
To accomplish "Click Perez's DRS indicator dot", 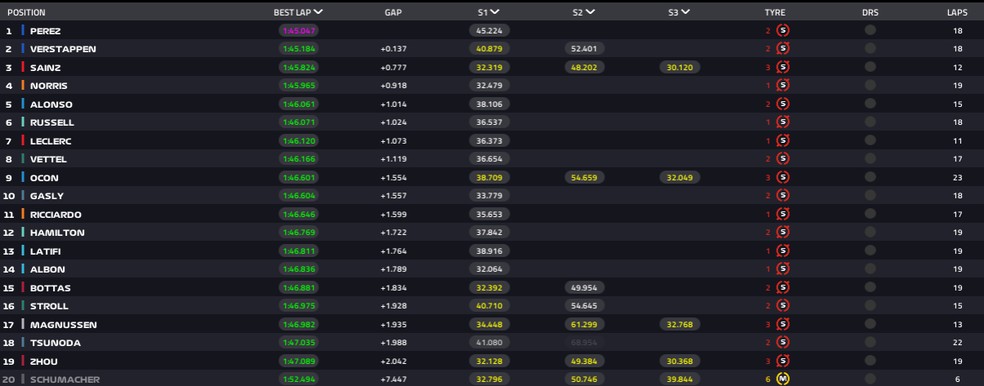I will [x=870, y=29].
